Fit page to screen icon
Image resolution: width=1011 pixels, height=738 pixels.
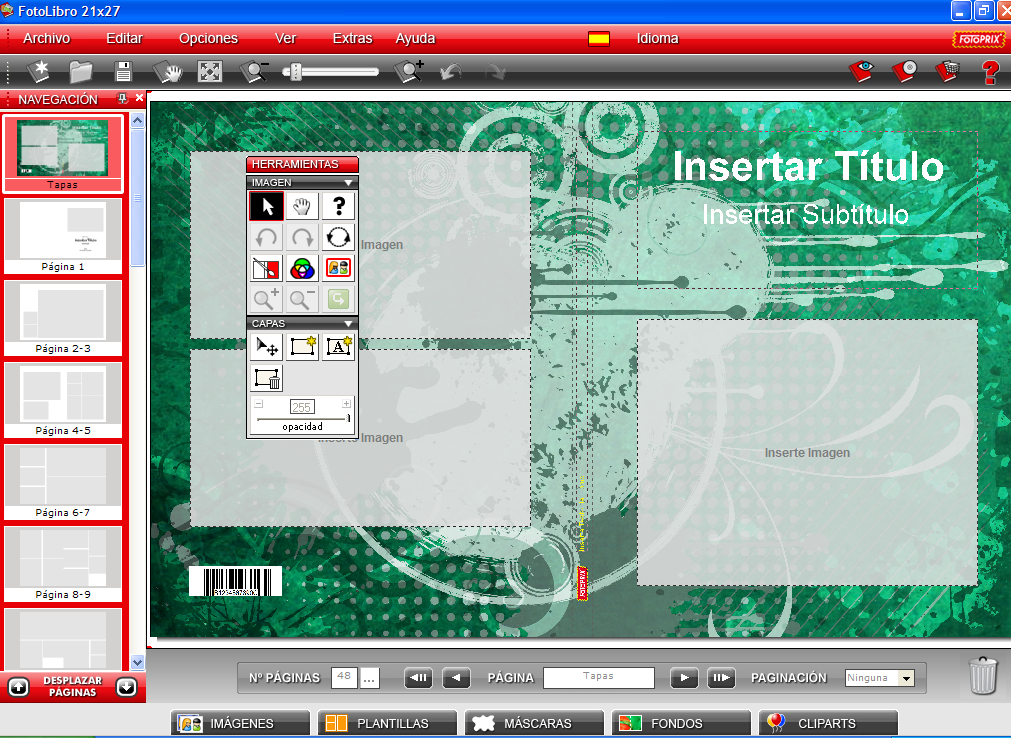210,72
